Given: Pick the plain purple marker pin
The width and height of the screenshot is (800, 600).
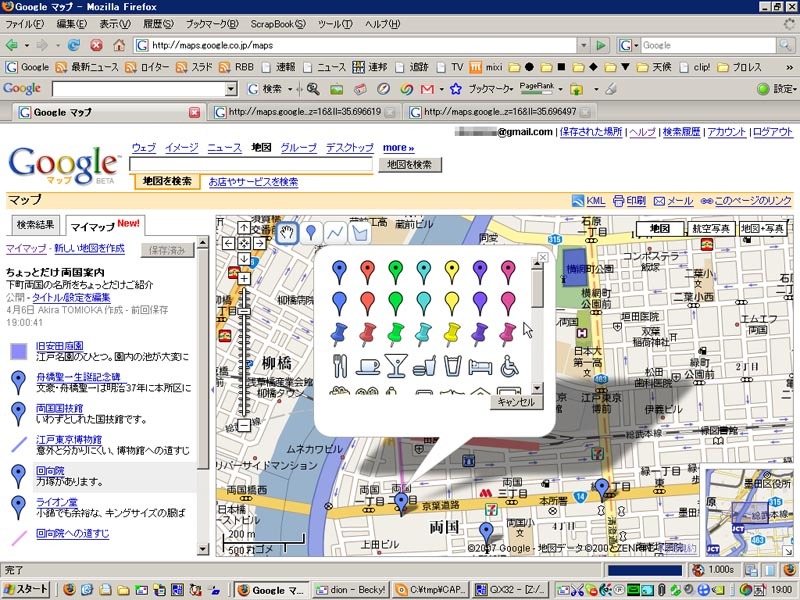Looking at the screenshot, I should [x=480, y=303].
